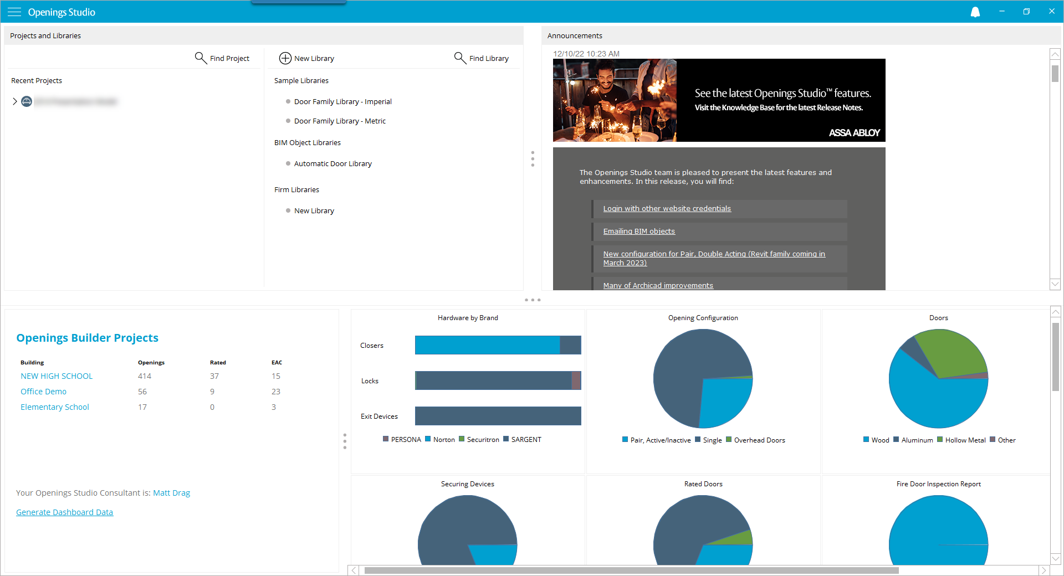This screenshot has width=1064, height=576.
Task: Click the SARGENT legend color swatch
Action: 506,439
